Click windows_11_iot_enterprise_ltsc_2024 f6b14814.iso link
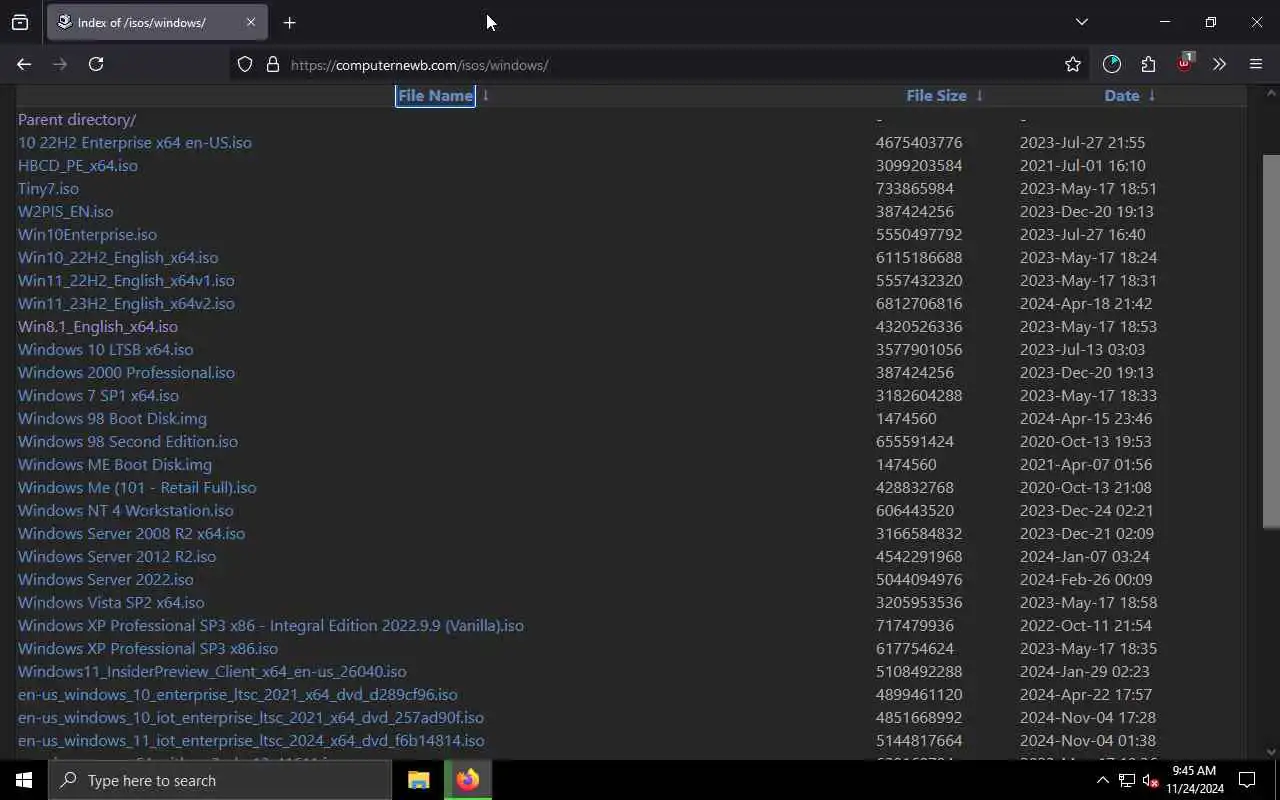Image resolution: width=1280 pixels, height=800 pixels. (x=251, y=741)
